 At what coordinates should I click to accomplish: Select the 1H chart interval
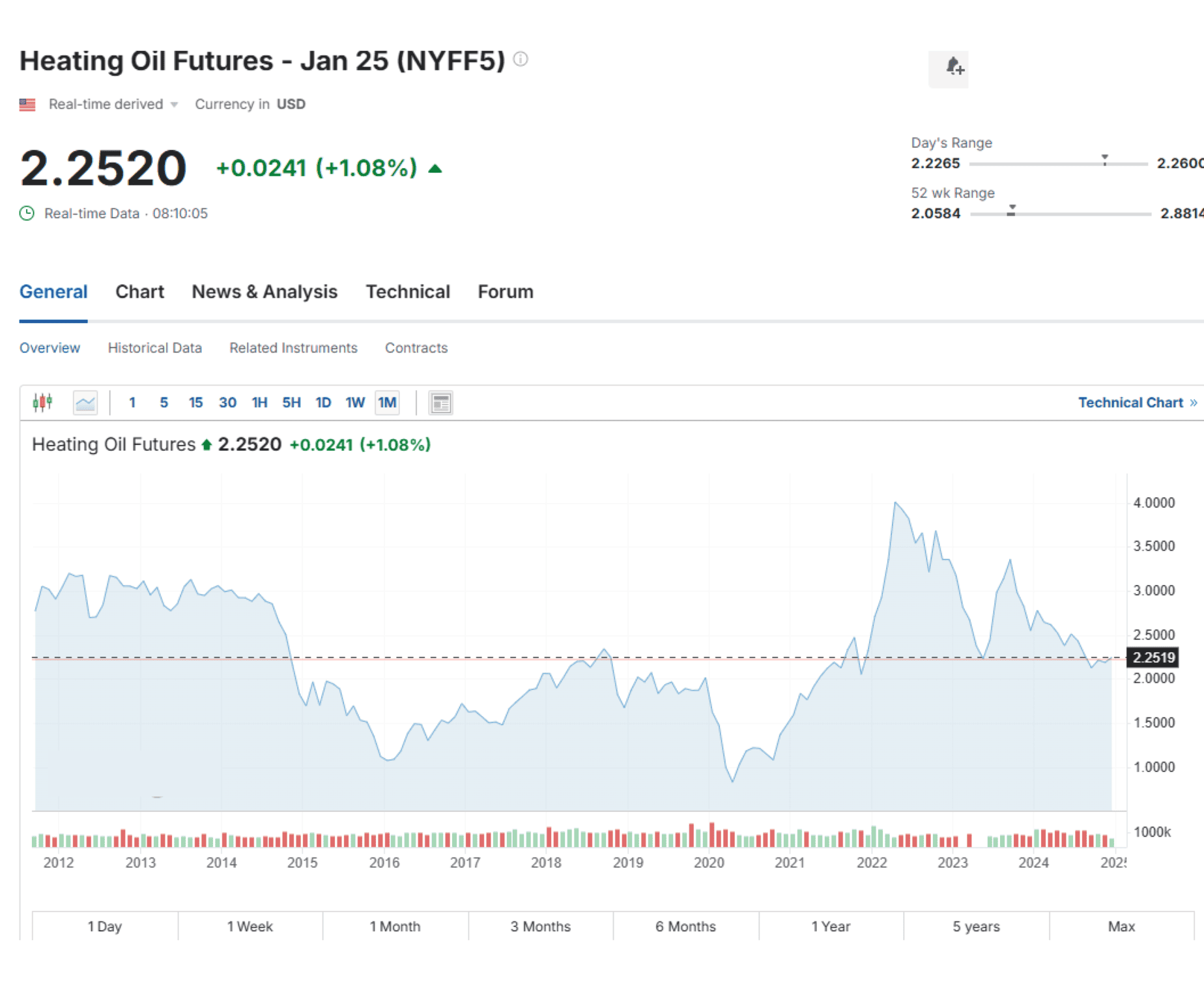point(259,402)
